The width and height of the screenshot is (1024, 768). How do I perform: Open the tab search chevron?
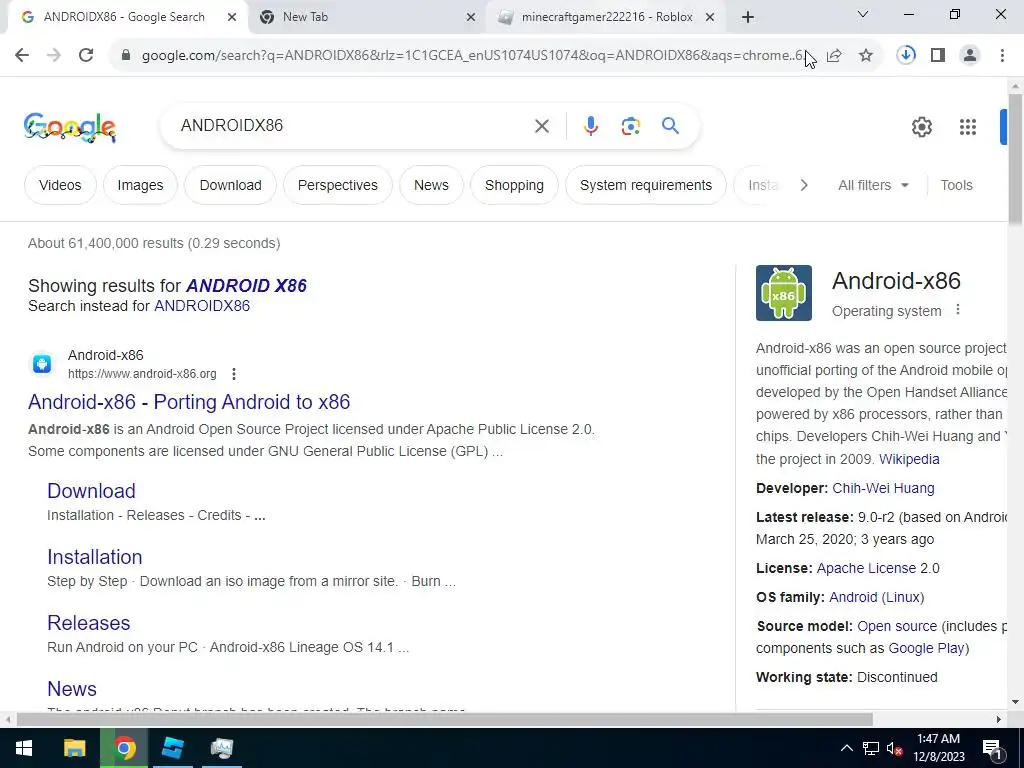click(863, 14)
